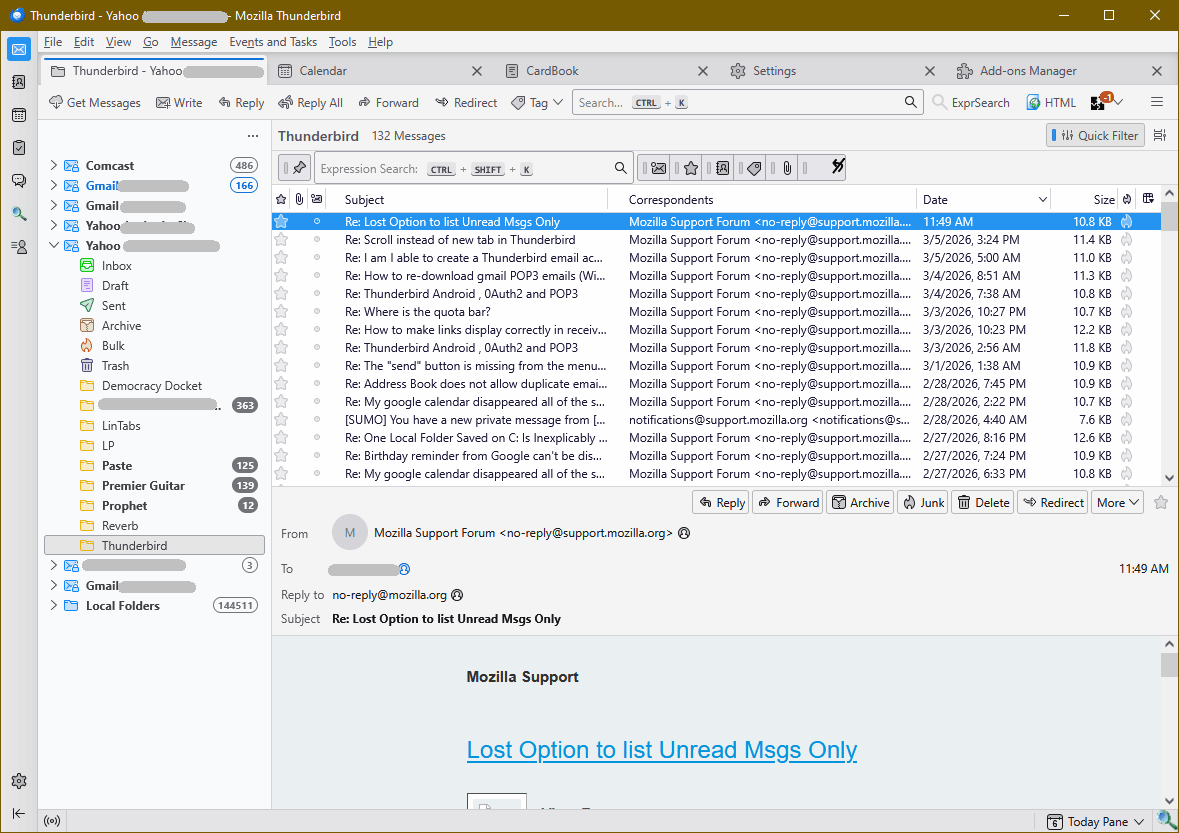Image resolution: width=1179 pixels, height=833 pixels.
Task: Open the Tasks space icon
Action: pos(18,148)
